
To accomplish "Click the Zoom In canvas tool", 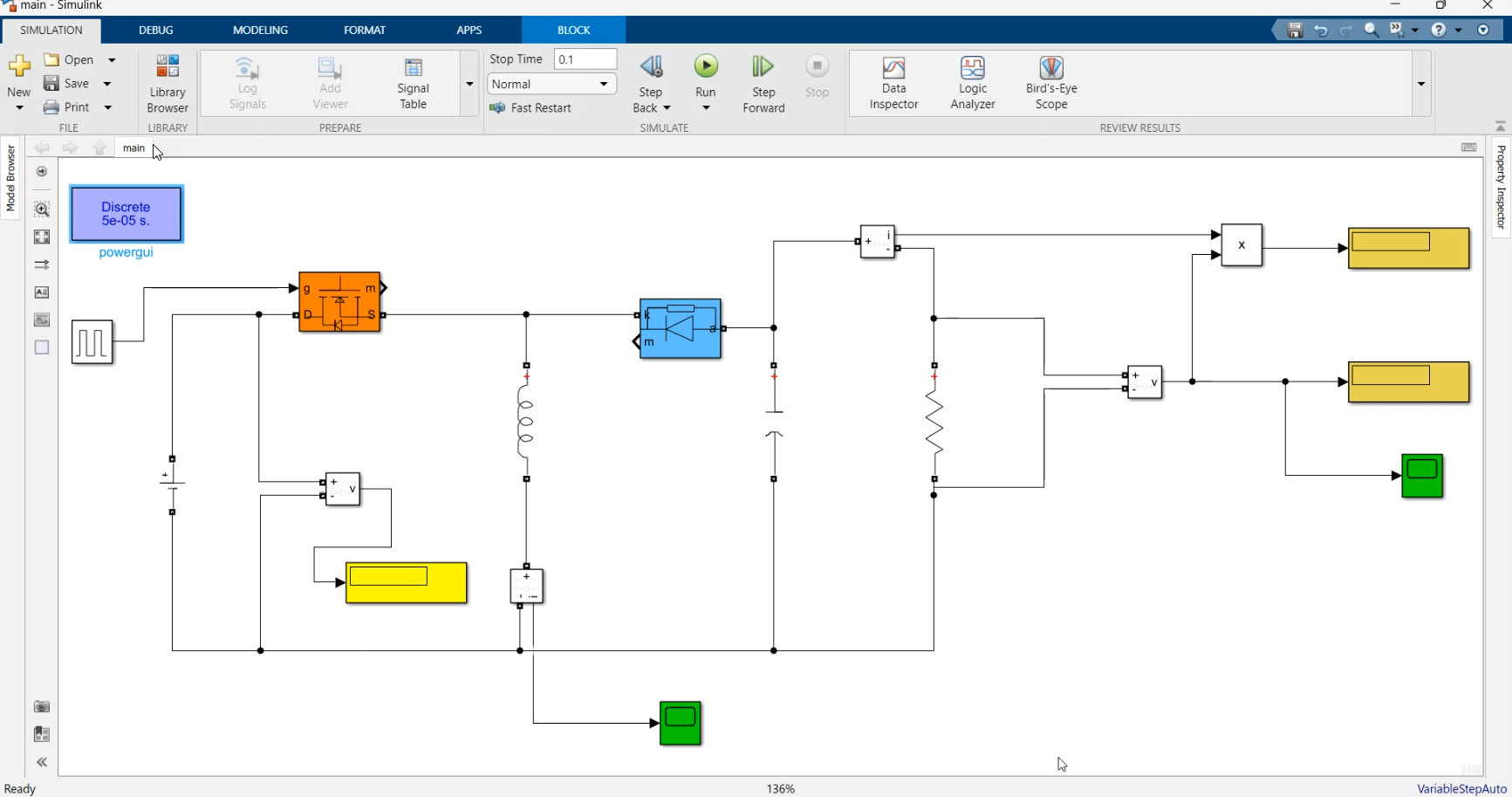I will point(41,210).
